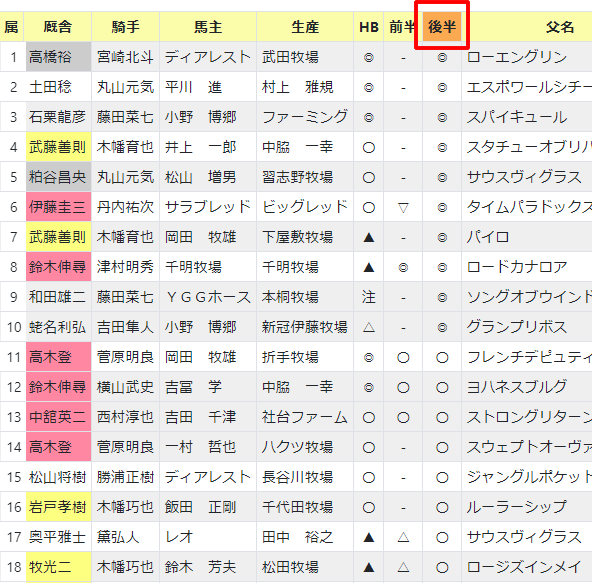
Task: Select jockey 西村淳也
Action: (125, 417)
